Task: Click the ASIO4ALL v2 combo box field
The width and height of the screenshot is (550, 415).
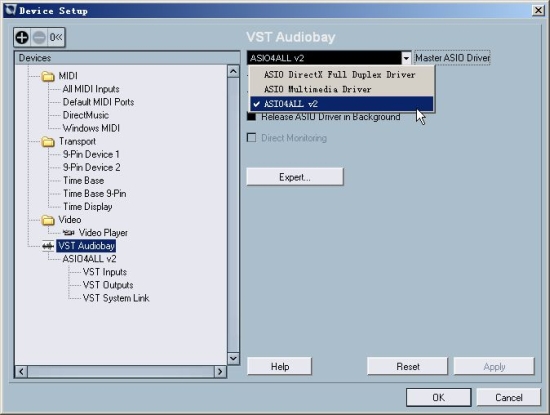Action: 324,58
